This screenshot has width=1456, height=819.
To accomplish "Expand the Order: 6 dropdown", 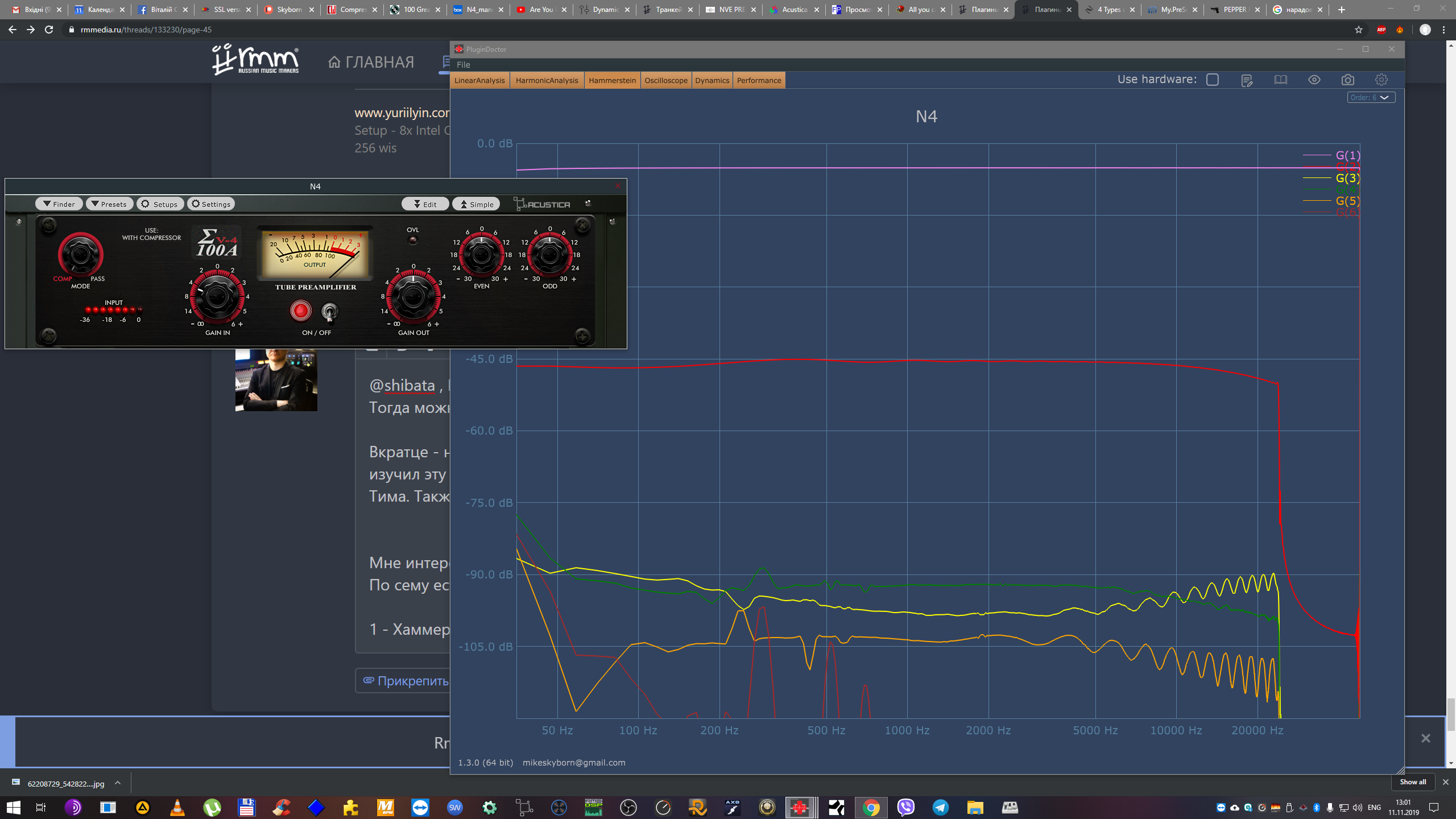I will (1371, 97).
